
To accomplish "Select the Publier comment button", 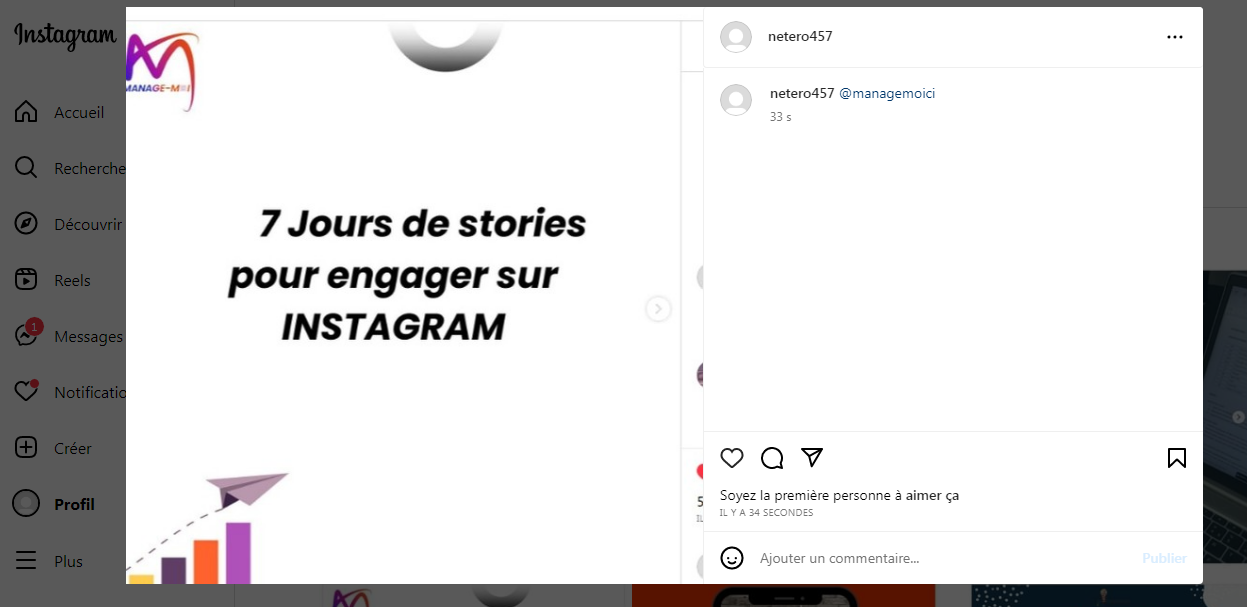I will pos(1164,558).
